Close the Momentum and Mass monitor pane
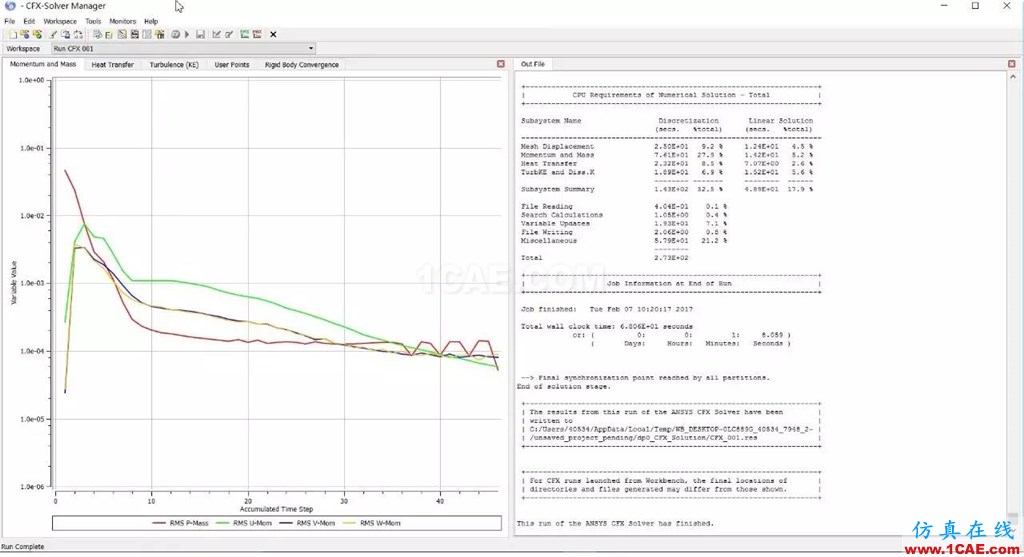The width and height of the screenshot is (1024, 557). tap(501, 64)
